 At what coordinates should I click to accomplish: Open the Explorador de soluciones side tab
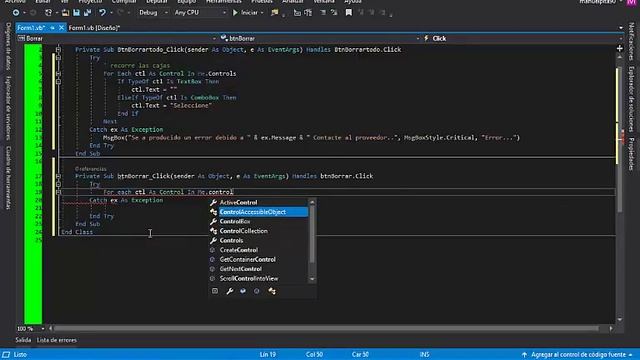[x=631, y=99]
